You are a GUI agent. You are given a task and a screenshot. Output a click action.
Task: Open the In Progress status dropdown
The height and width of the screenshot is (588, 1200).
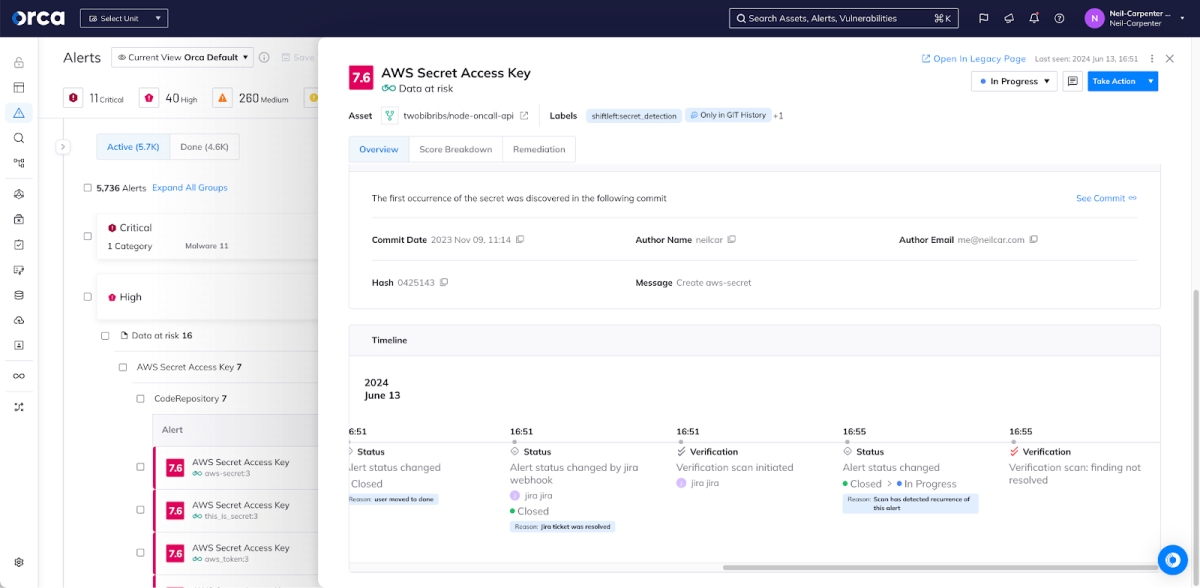(x=1014, y=81)
